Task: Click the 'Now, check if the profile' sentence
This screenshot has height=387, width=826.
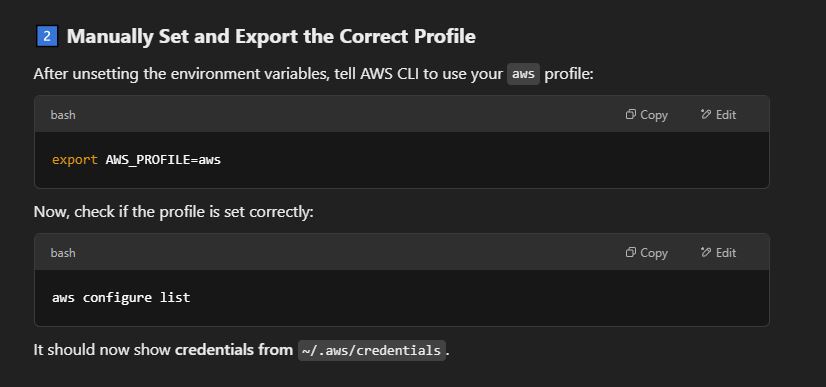Action: (173, 212)
